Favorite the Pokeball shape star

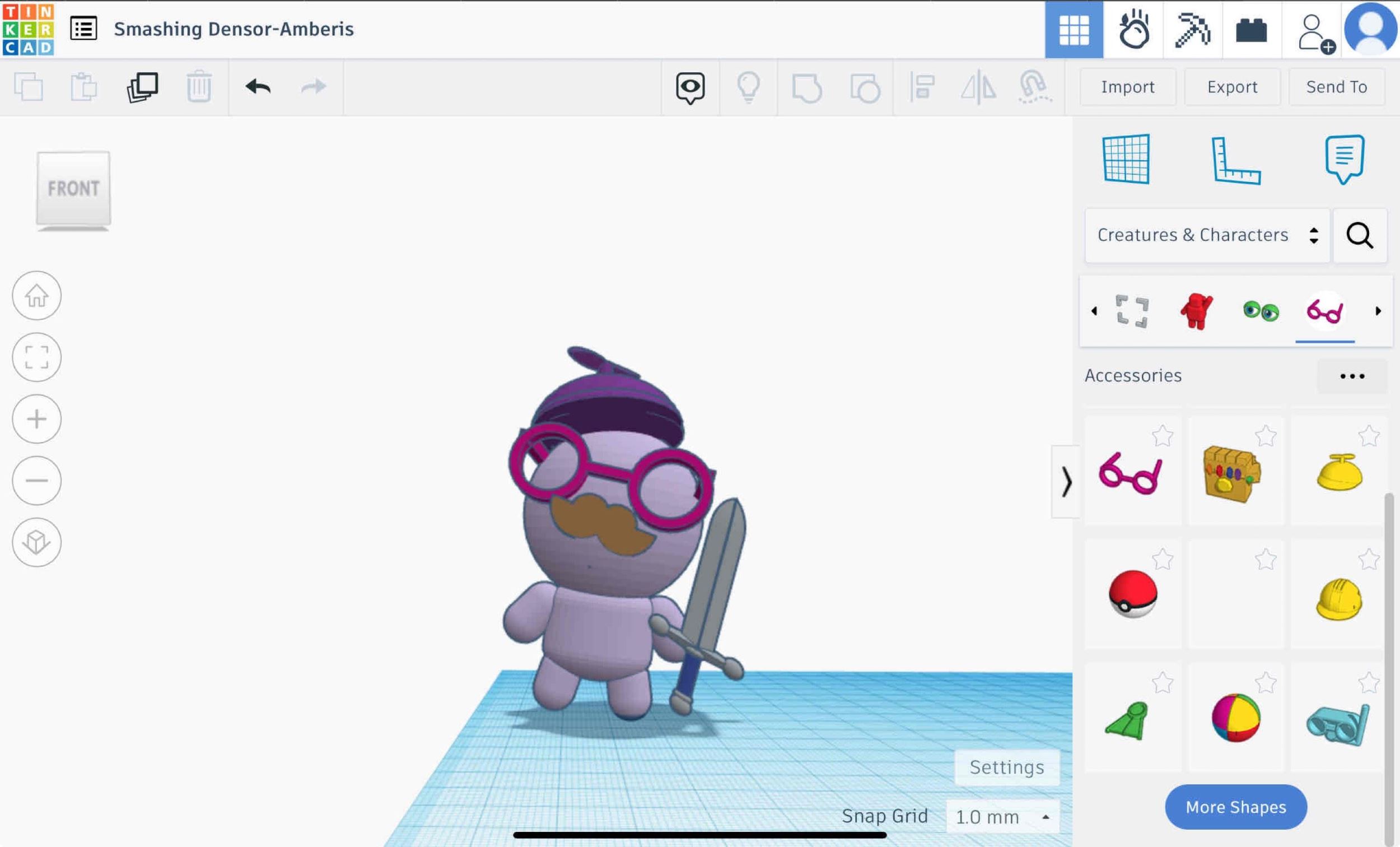pos(1163,560)
